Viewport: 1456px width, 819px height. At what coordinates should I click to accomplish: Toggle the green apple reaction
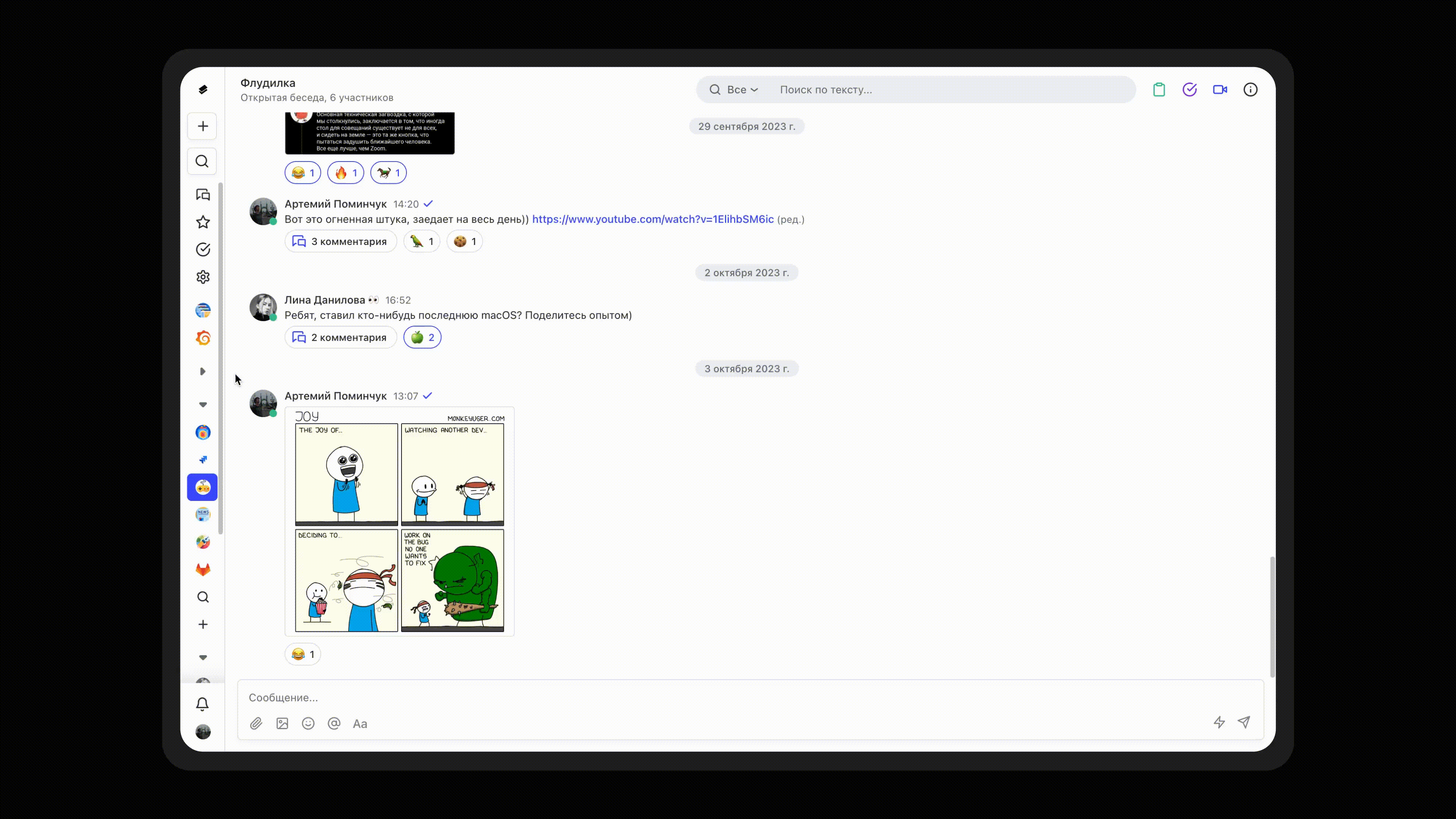[422, 337]
